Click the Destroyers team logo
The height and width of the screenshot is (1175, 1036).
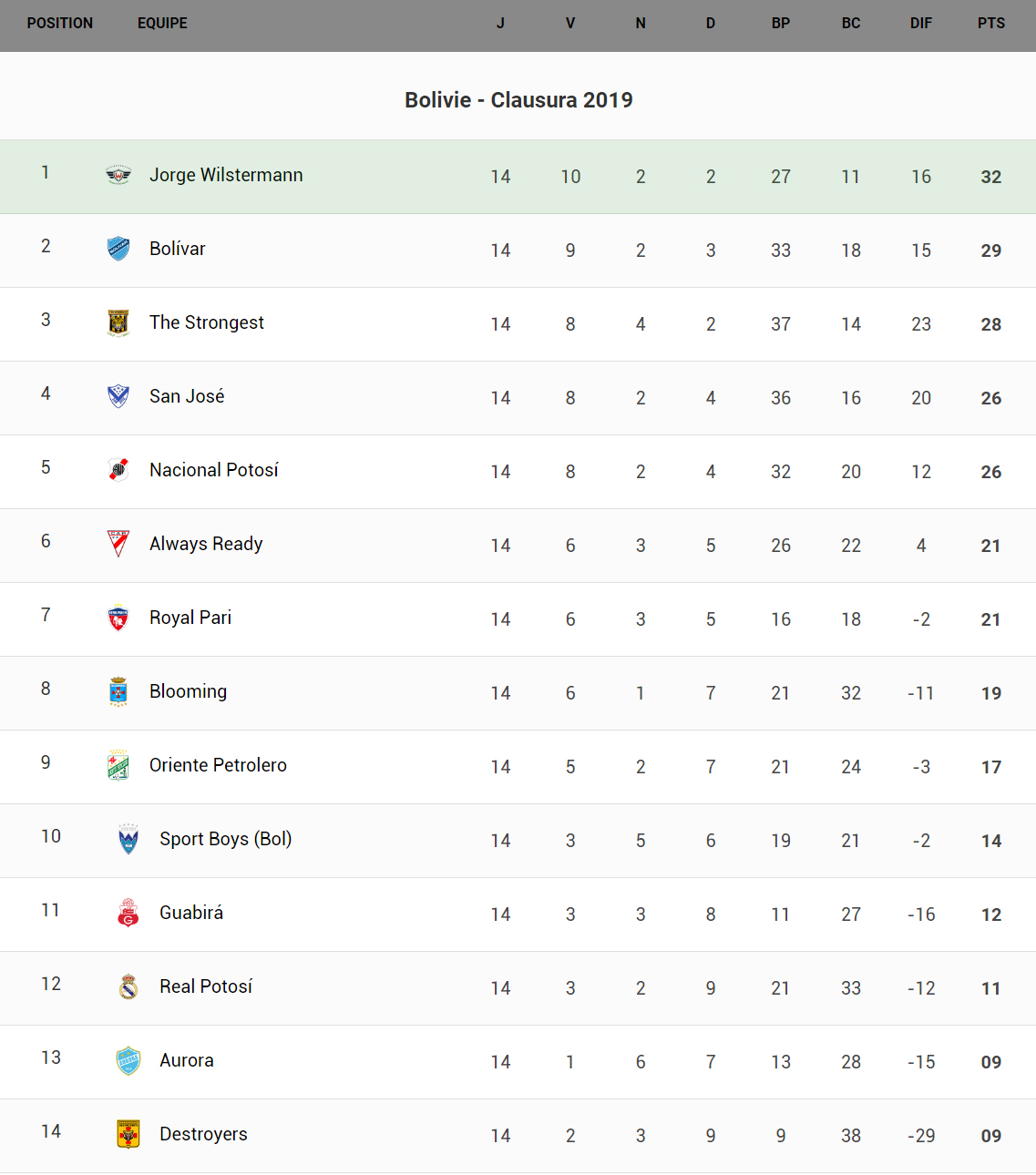pyautogui.click(x=128, y=1134)
